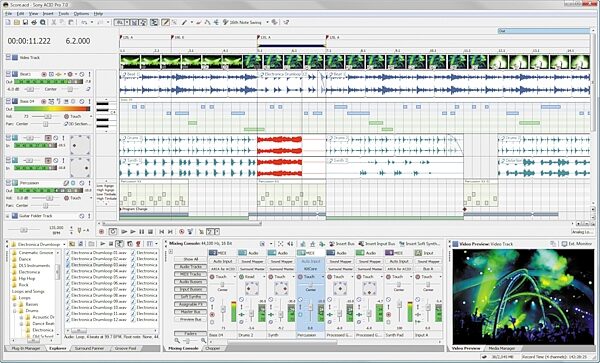Screen dimensions: 600x363
Task: Click the red Drums event on timeline
Action: [x=279, y=146]
